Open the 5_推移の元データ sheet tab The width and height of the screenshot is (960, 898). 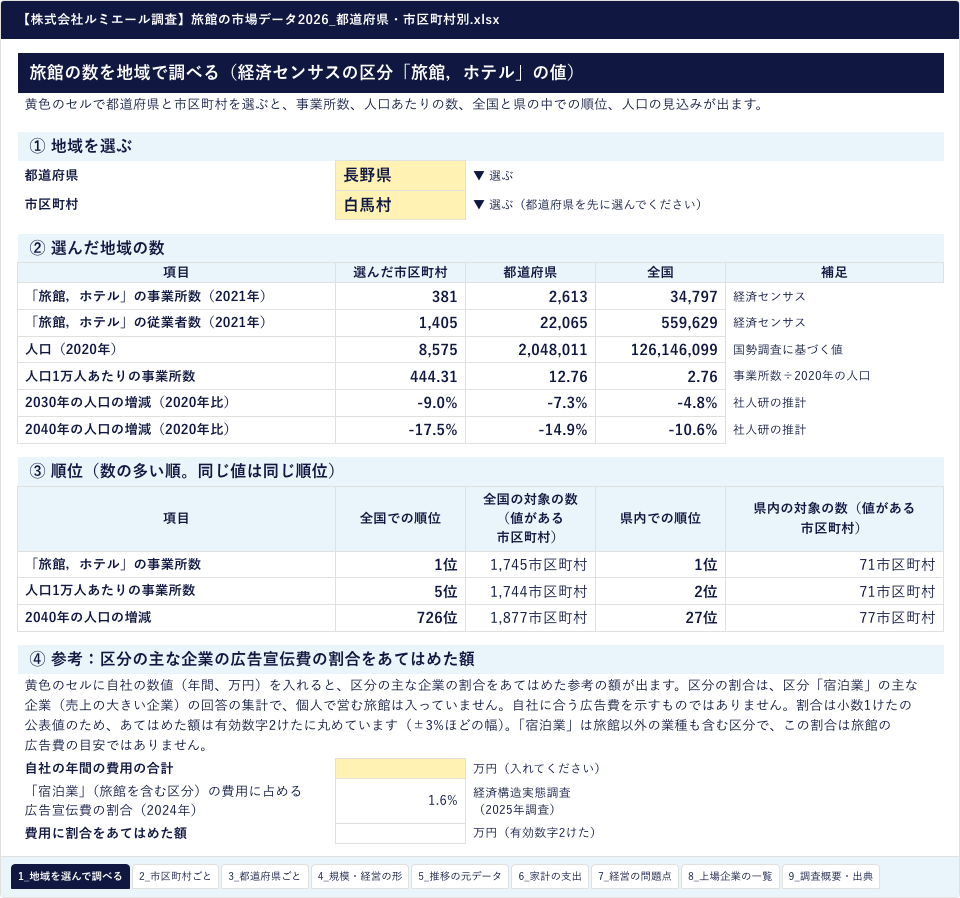pyautogui.click(x=459, y=876)
